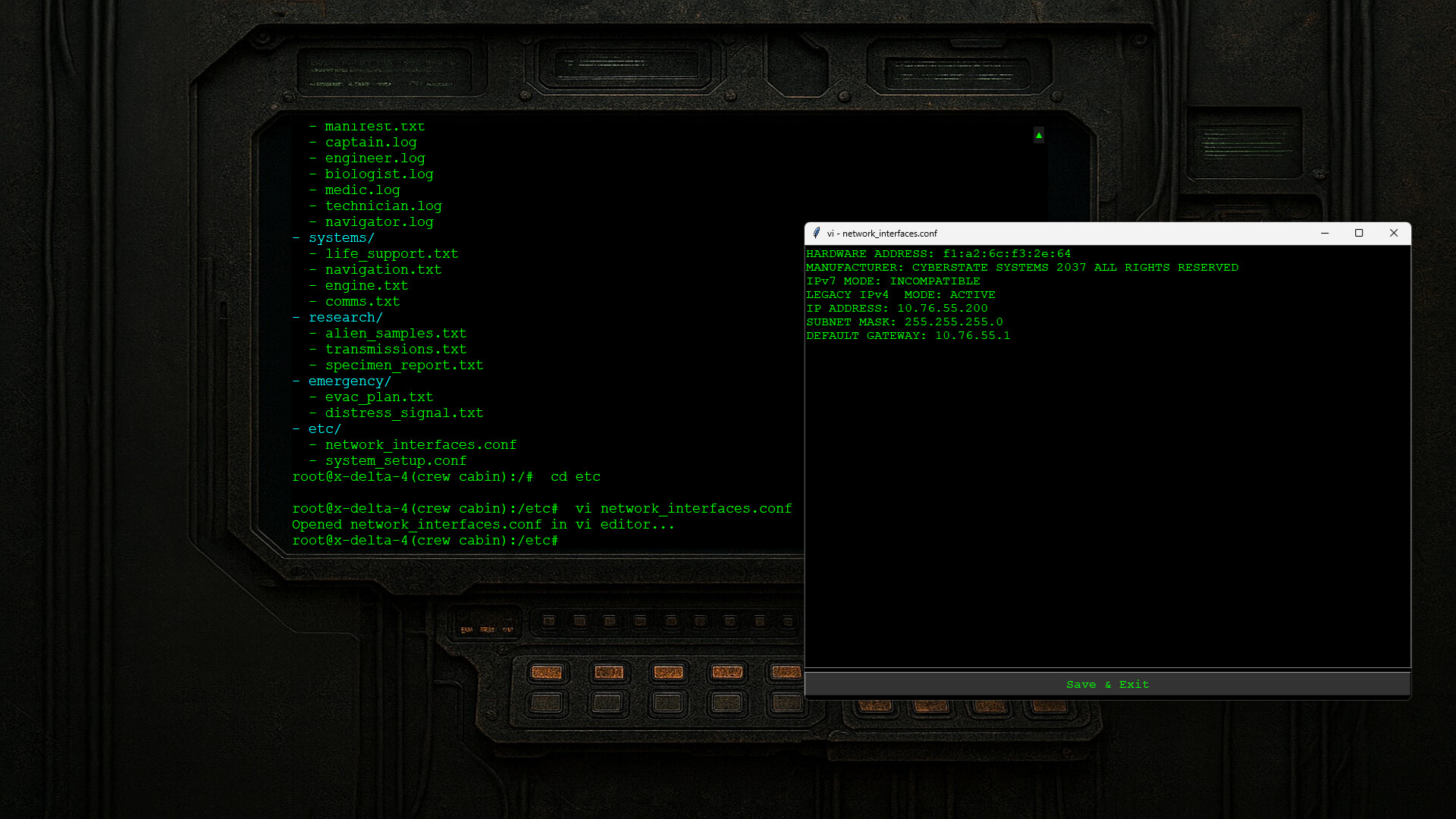Screen dimensions: 1456x819
Task: Open the alien_samples.txt research file
Action: coord(396,333)
